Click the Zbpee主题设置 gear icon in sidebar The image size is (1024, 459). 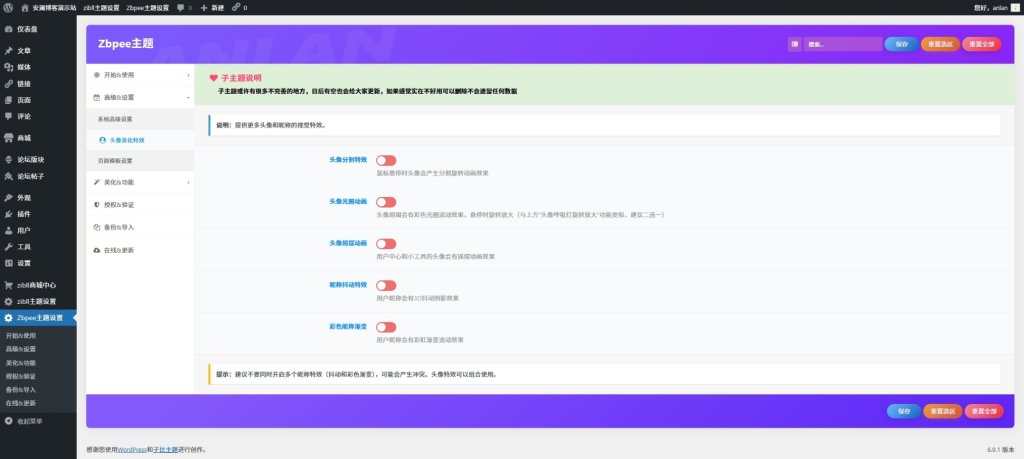[x=8, y=318]
